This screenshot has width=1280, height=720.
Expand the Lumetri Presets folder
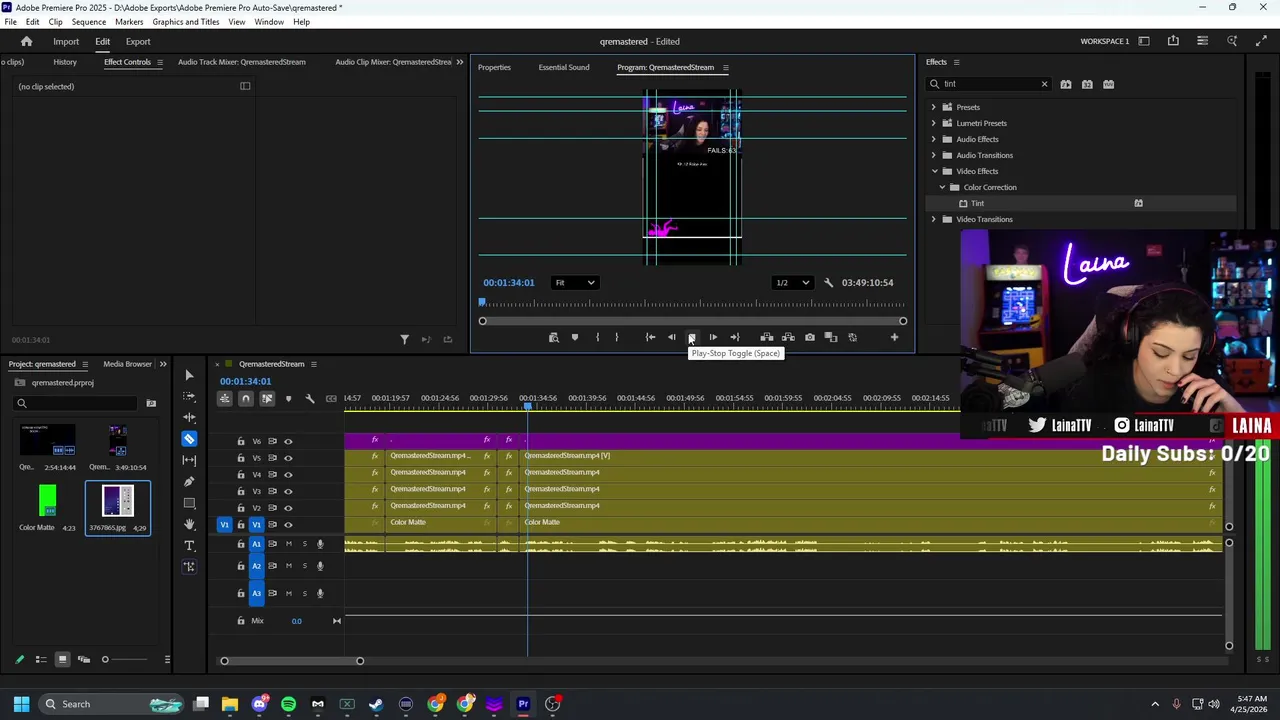click(934, 123)
